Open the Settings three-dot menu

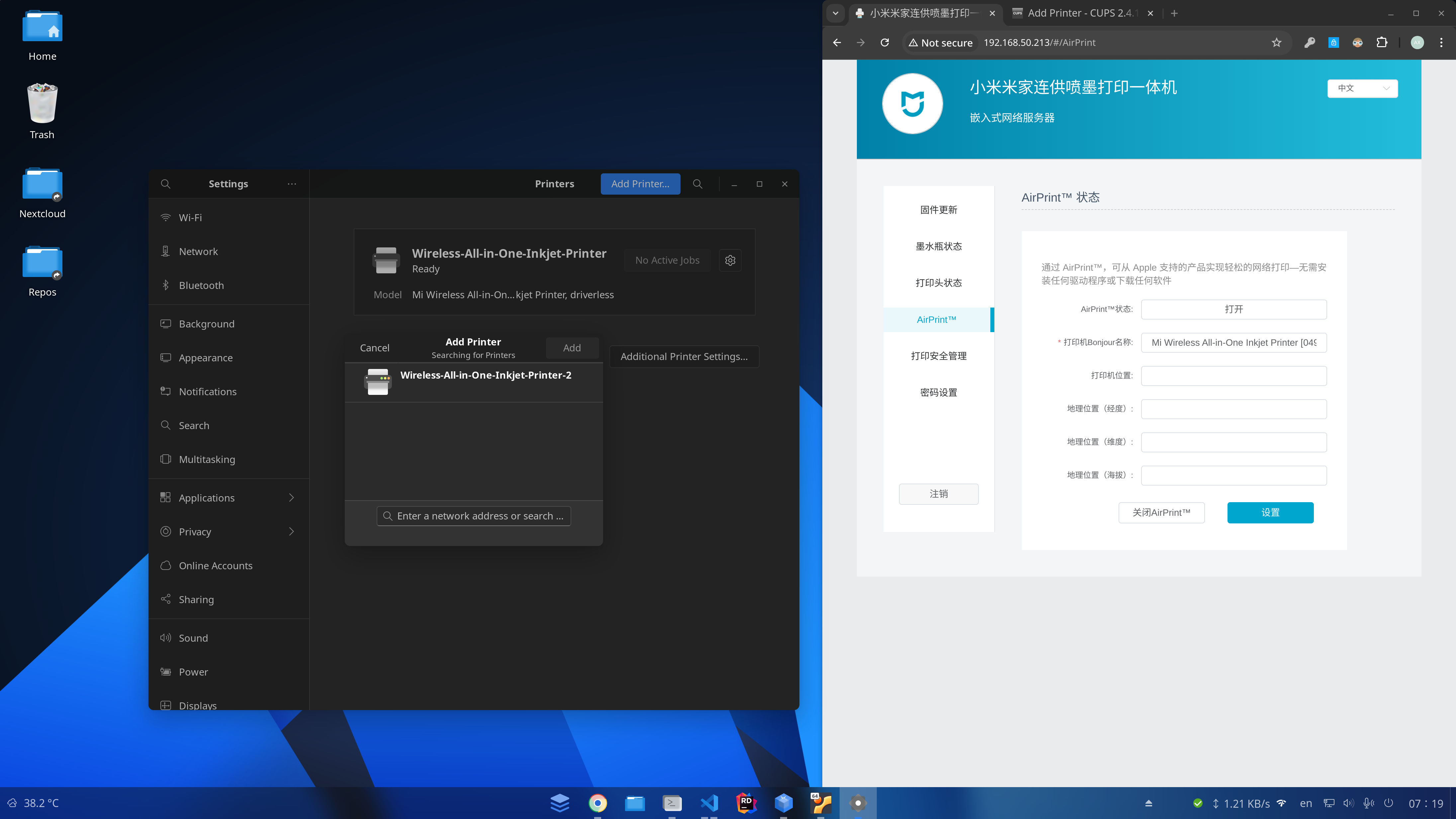[x=292, y=184]
